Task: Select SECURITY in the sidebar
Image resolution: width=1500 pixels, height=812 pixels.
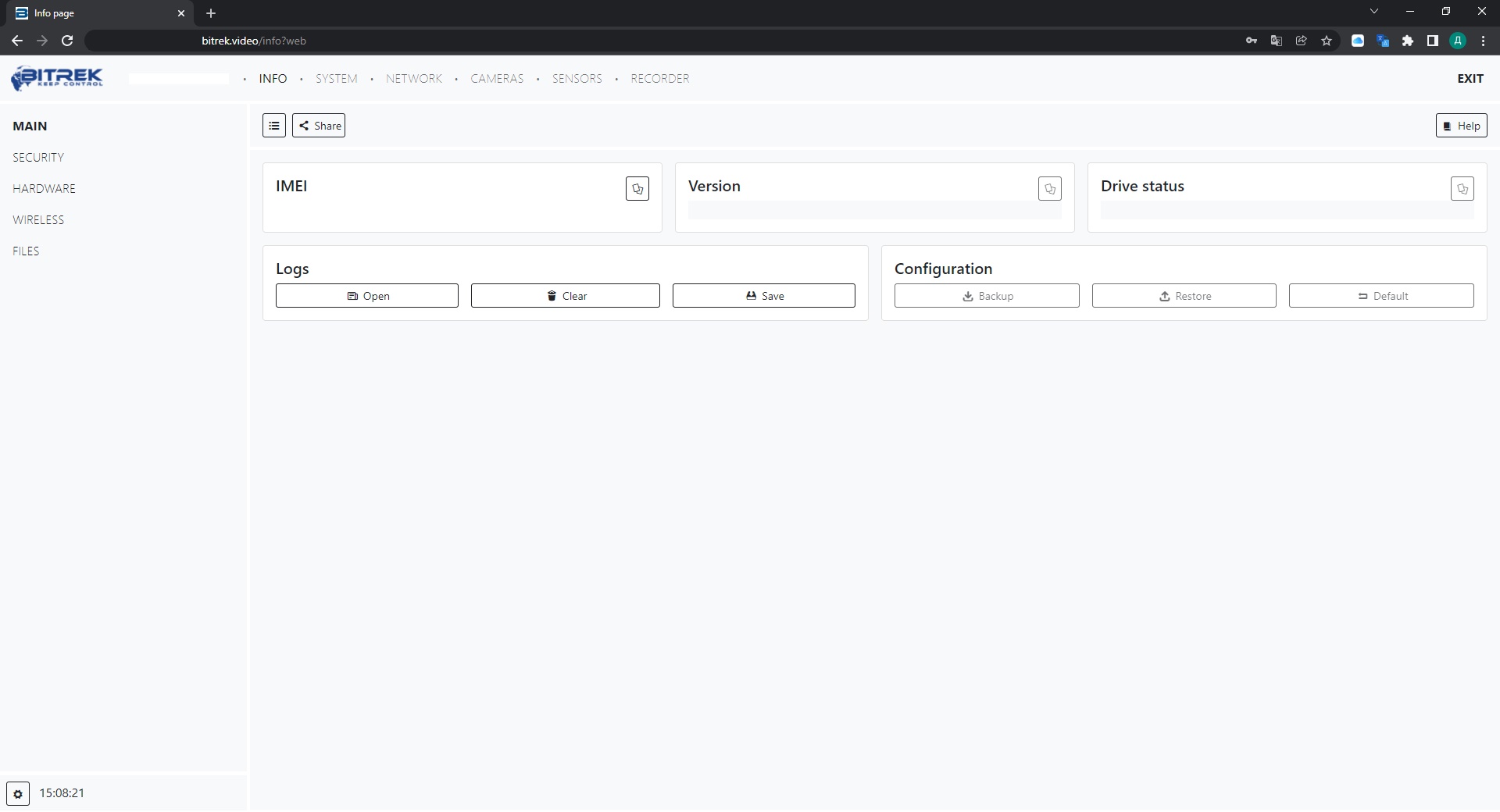Action: [38, 158]
